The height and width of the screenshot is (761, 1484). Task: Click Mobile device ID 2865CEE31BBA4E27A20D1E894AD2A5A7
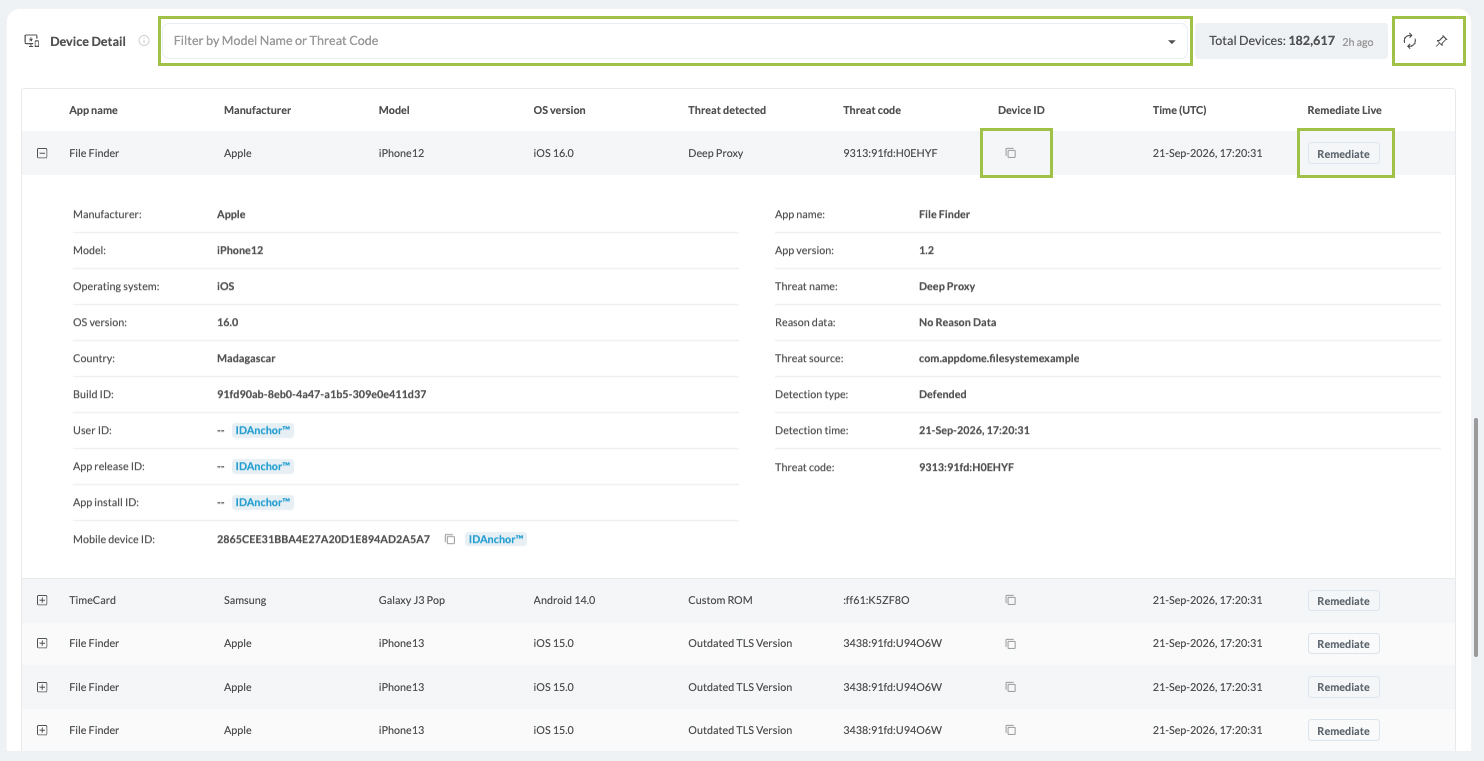pos(323,539)
